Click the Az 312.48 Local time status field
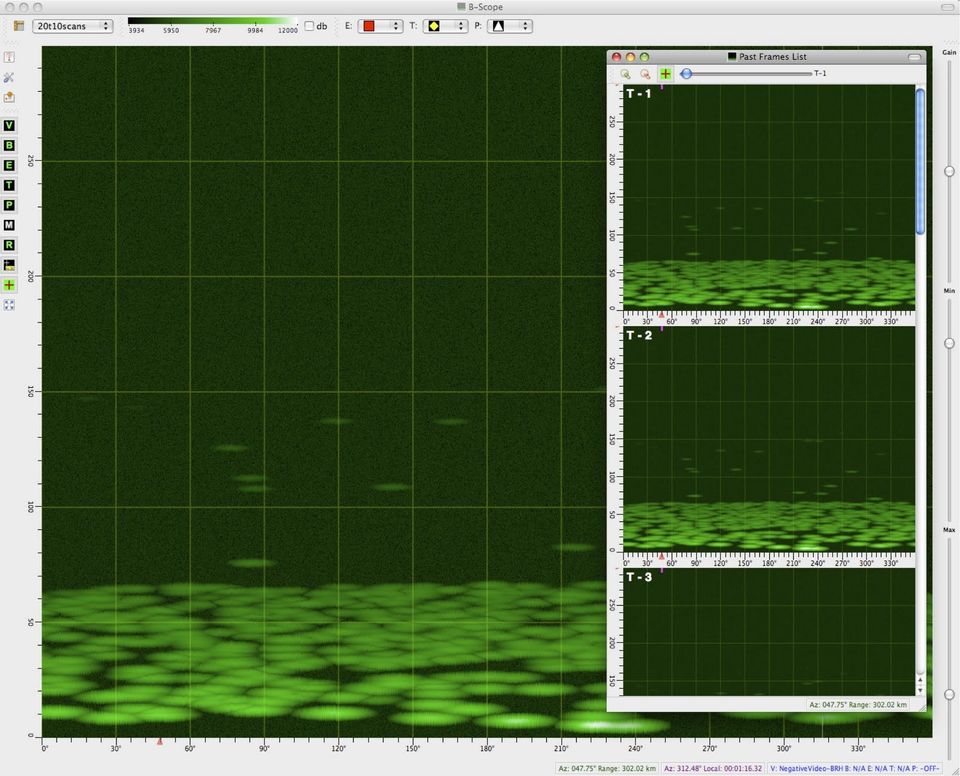The height and width of the screenshot is (776, 960). [x=714, y=769]
